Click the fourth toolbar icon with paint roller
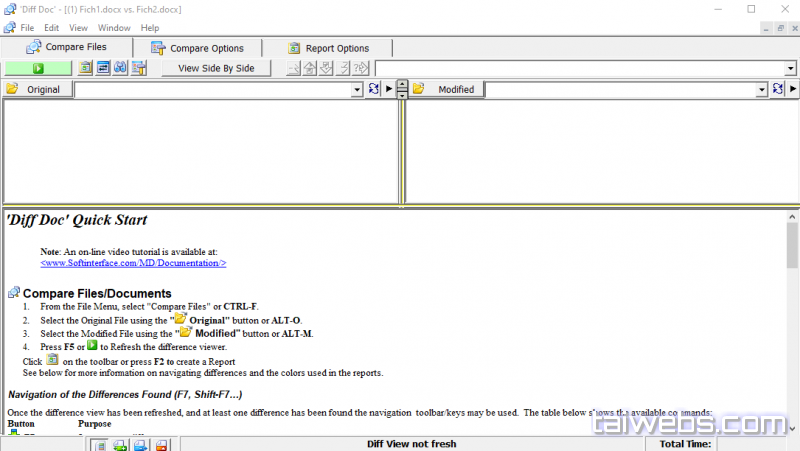 click(139, 68)
